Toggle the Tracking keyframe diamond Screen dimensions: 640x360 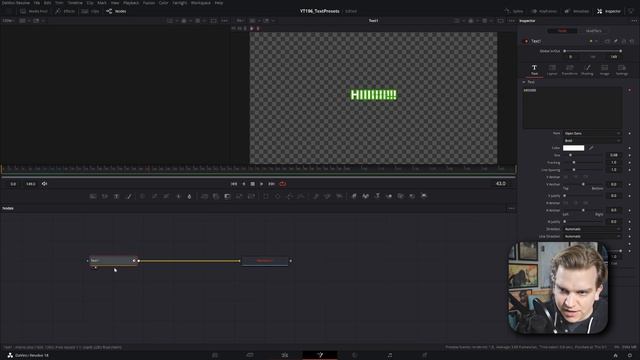click(629, 162)
